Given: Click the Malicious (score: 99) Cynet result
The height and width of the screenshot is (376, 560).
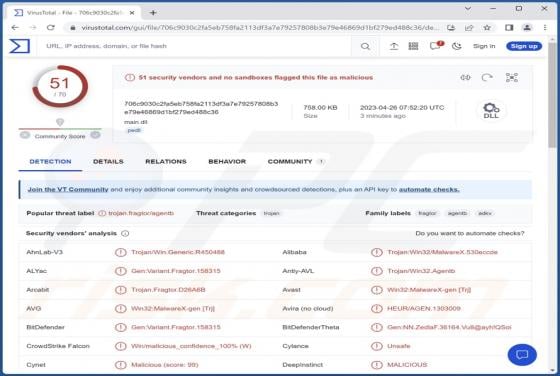Looking at the screenshot, I should pyautogui.click(x=165, y=365).
